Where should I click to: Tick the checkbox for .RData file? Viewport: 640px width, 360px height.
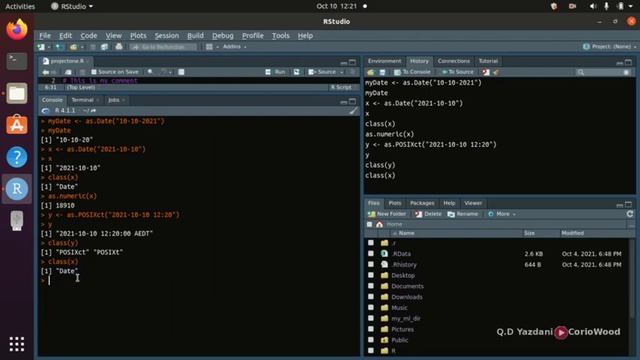click(371, 253)
